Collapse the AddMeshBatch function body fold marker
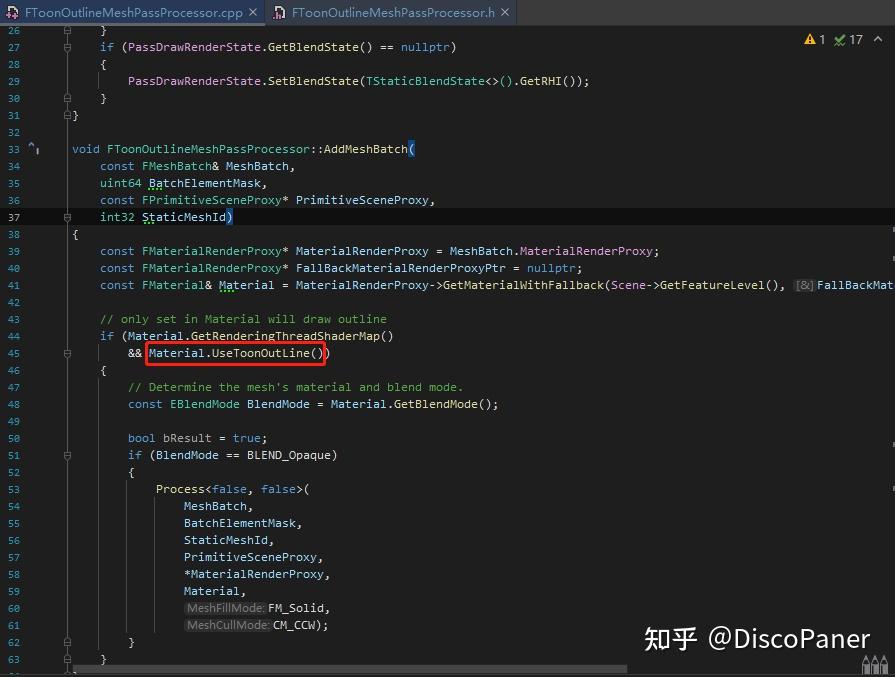This screenshot has width=895, height=677. [66, 217]
